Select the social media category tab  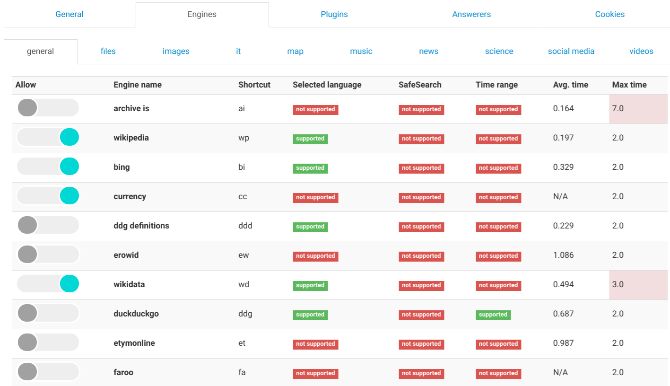point(571,51)
